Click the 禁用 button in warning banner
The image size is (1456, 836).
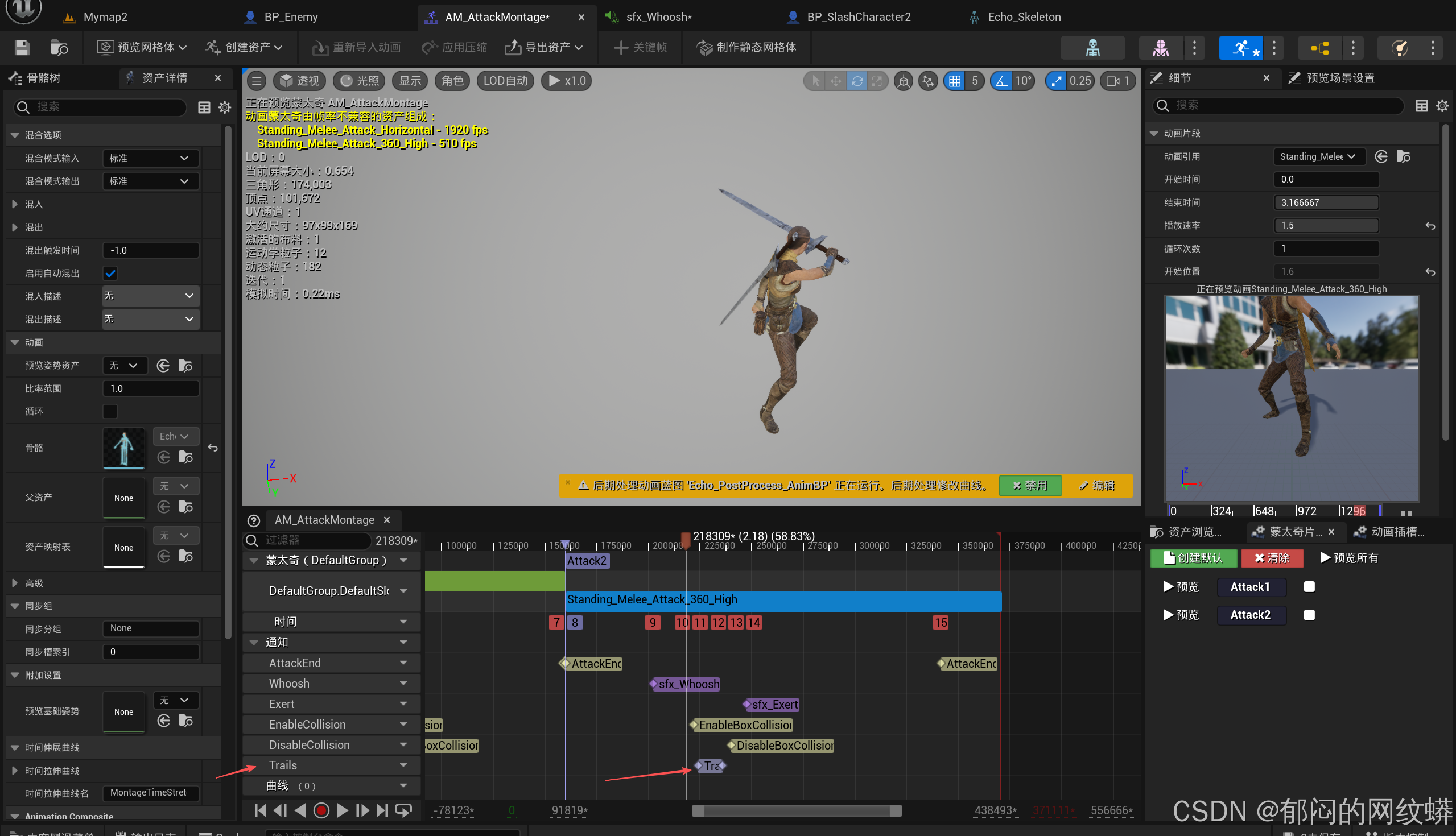coord(1030,485)
